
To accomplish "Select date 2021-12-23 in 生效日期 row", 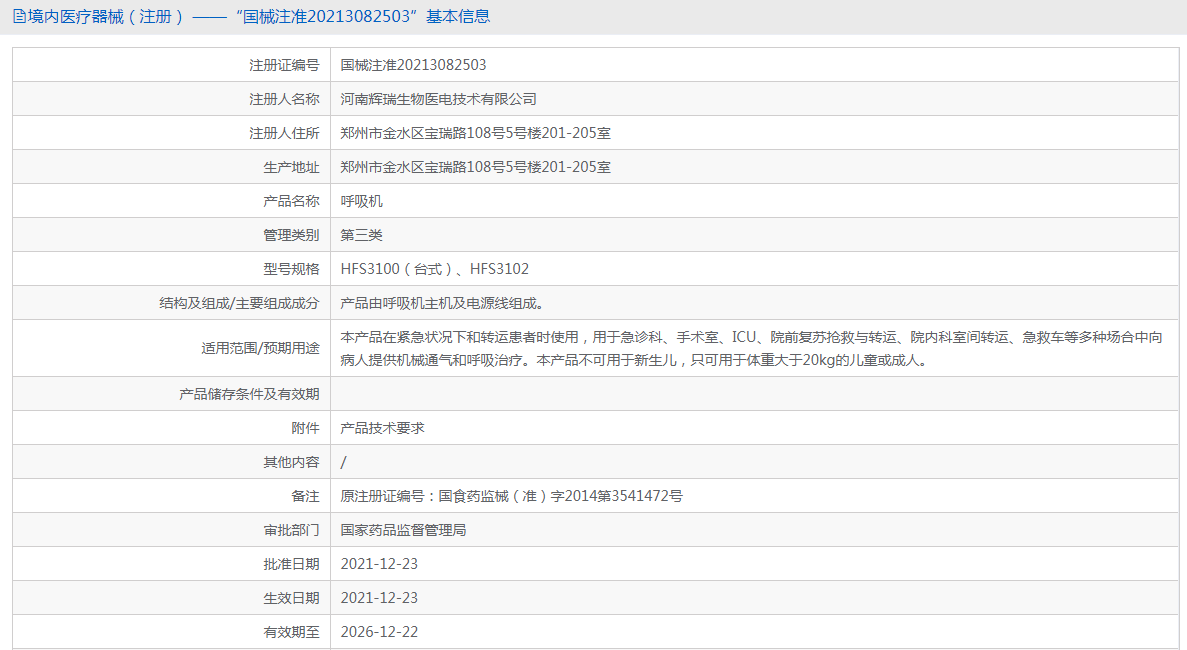I will click(379, 599).
